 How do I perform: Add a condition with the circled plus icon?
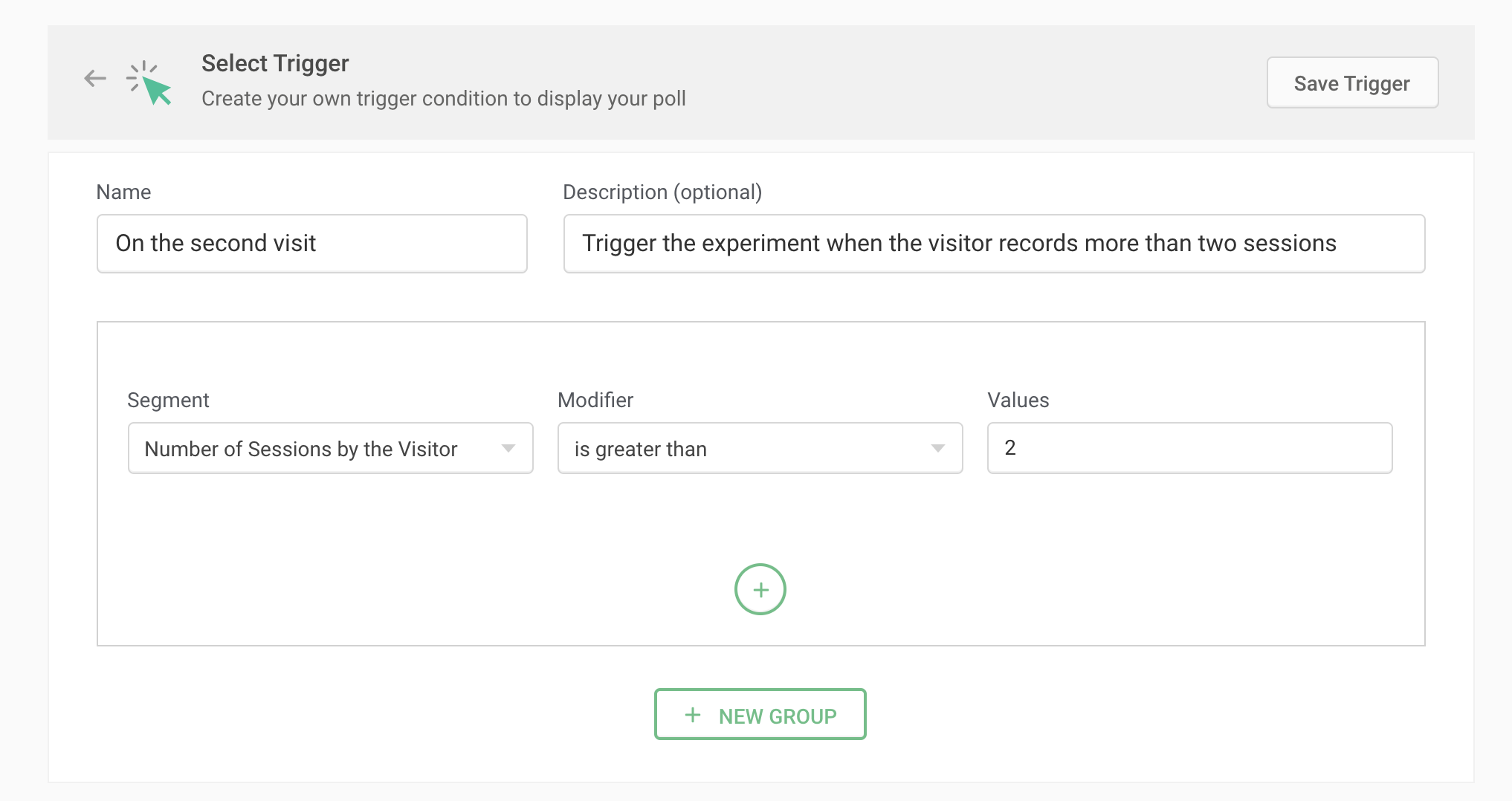760,589
